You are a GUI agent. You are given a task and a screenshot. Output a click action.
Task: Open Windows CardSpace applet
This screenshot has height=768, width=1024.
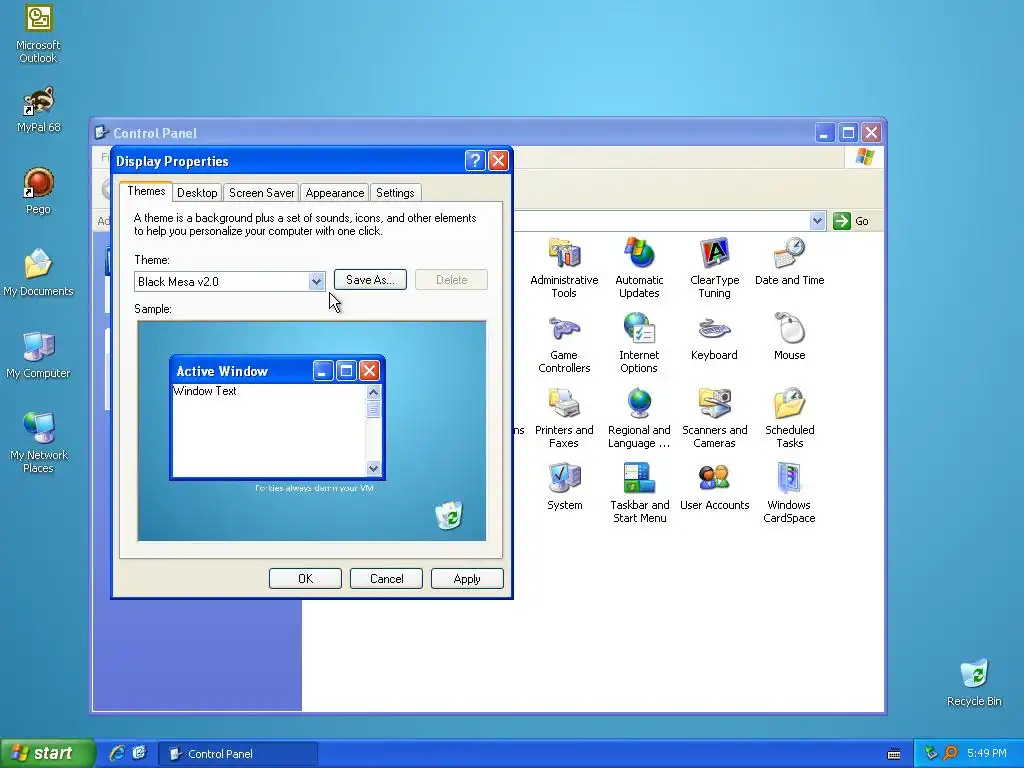[789, 493]
